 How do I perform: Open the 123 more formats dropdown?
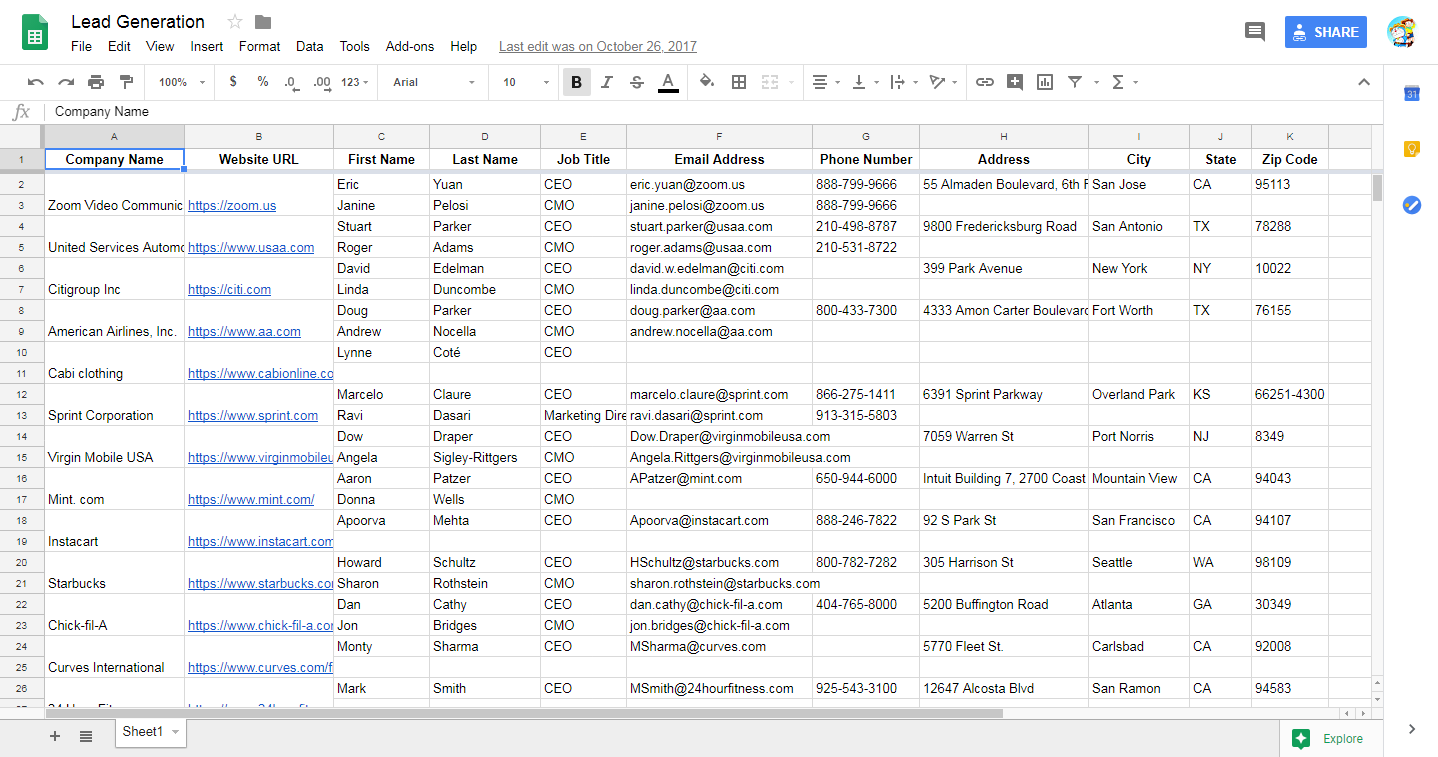[355, 82]
